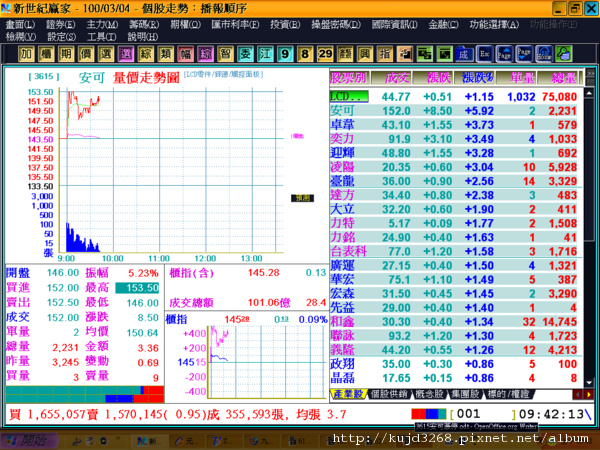600x450 pixels.
Task: Click the 櫃 toolbar icon
Action: (46, 54)
